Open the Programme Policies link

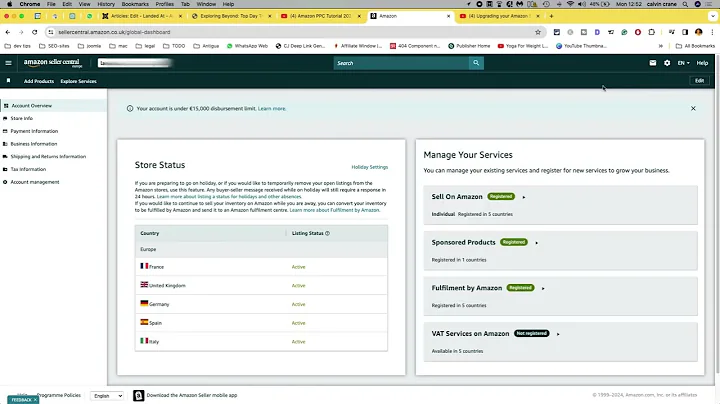pyautogui.click(x=59, y=395)
